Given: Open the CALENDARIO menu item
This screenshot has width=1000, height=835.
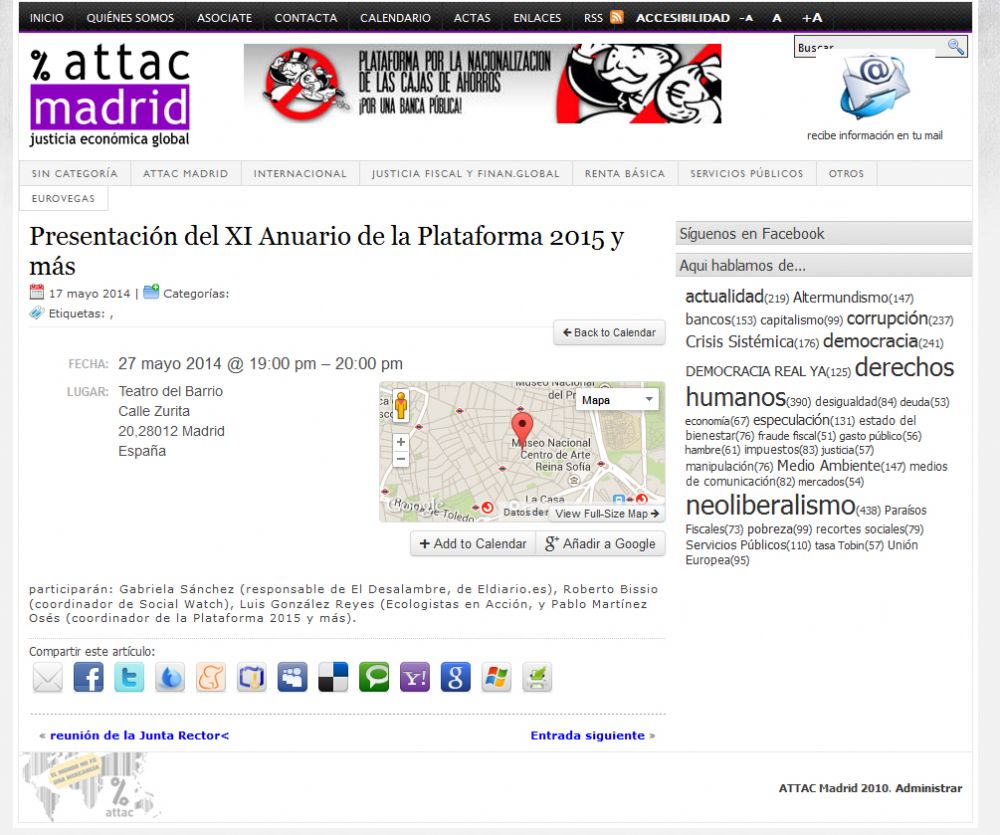Looking at the screenshot, I should click(395, 18).
